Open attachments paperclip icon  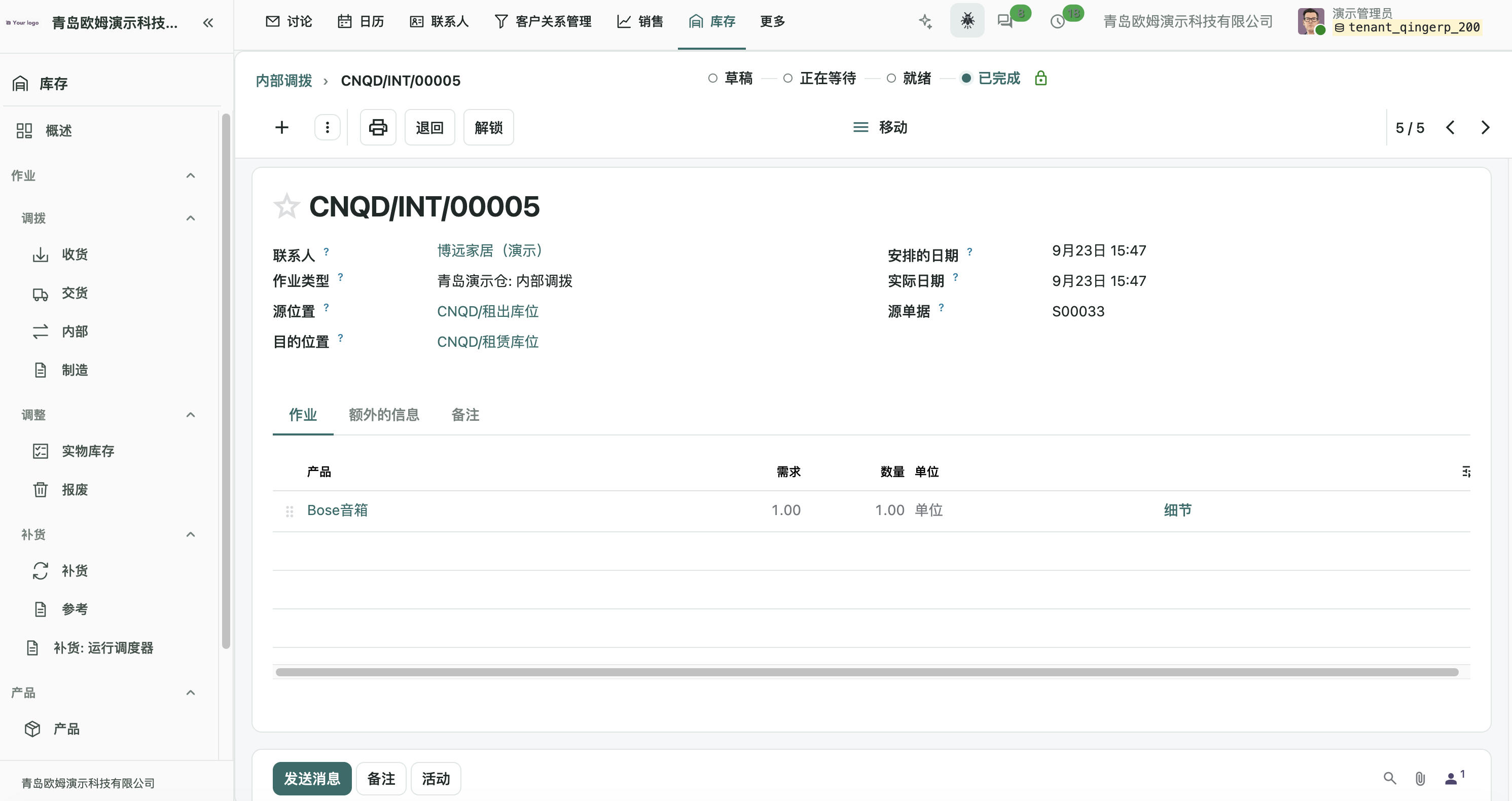(x=1420, y=778)
